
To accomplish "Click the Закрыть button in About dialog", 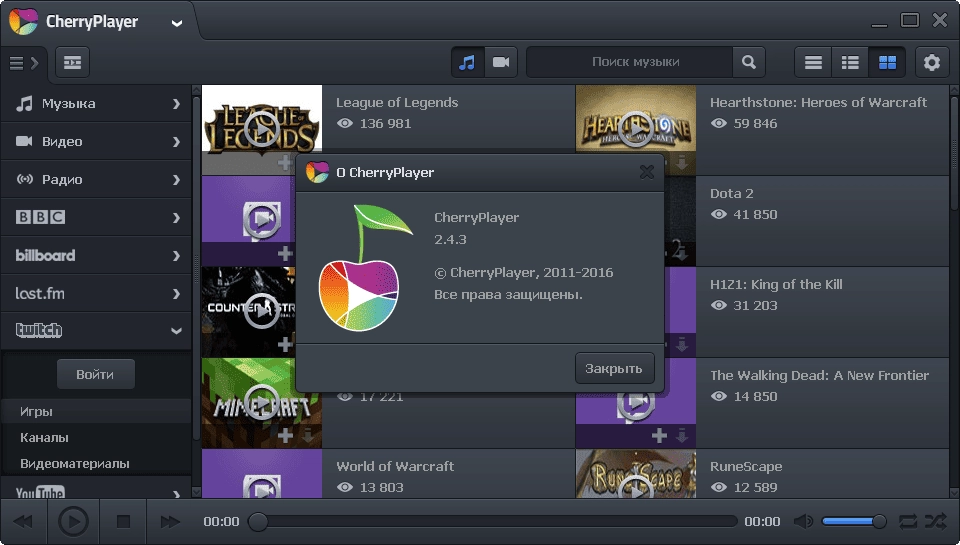I will tap(614, 368).
